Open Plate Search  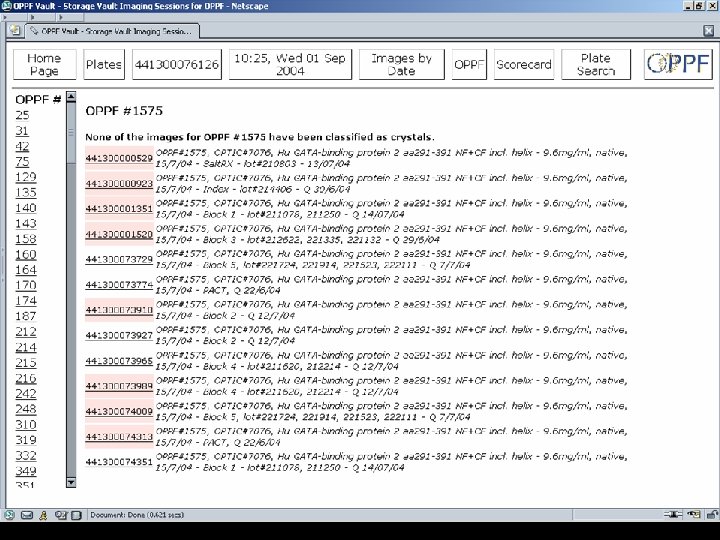pyautogui.click(x=596, y=64)
